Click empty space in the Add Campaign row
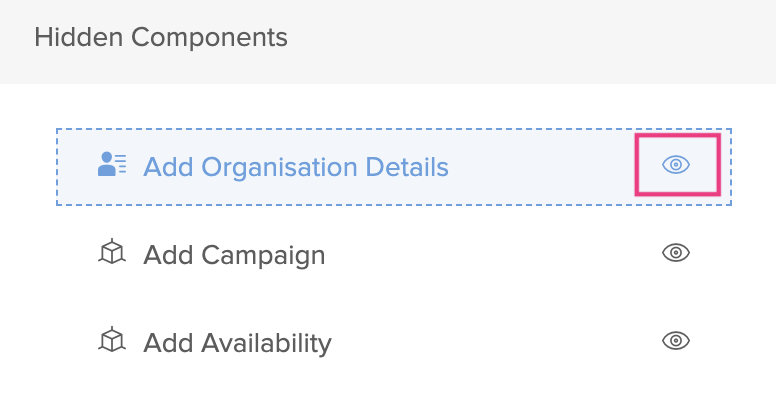 pyautogui.click(x=490, y=255)
